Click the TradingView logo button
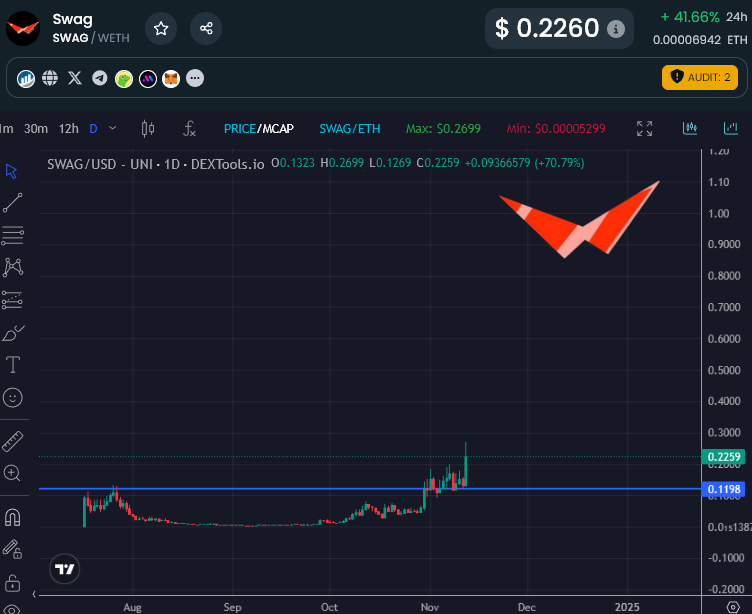Image resolution: width=752 pixels, height=614 pixels. (64, 569)
